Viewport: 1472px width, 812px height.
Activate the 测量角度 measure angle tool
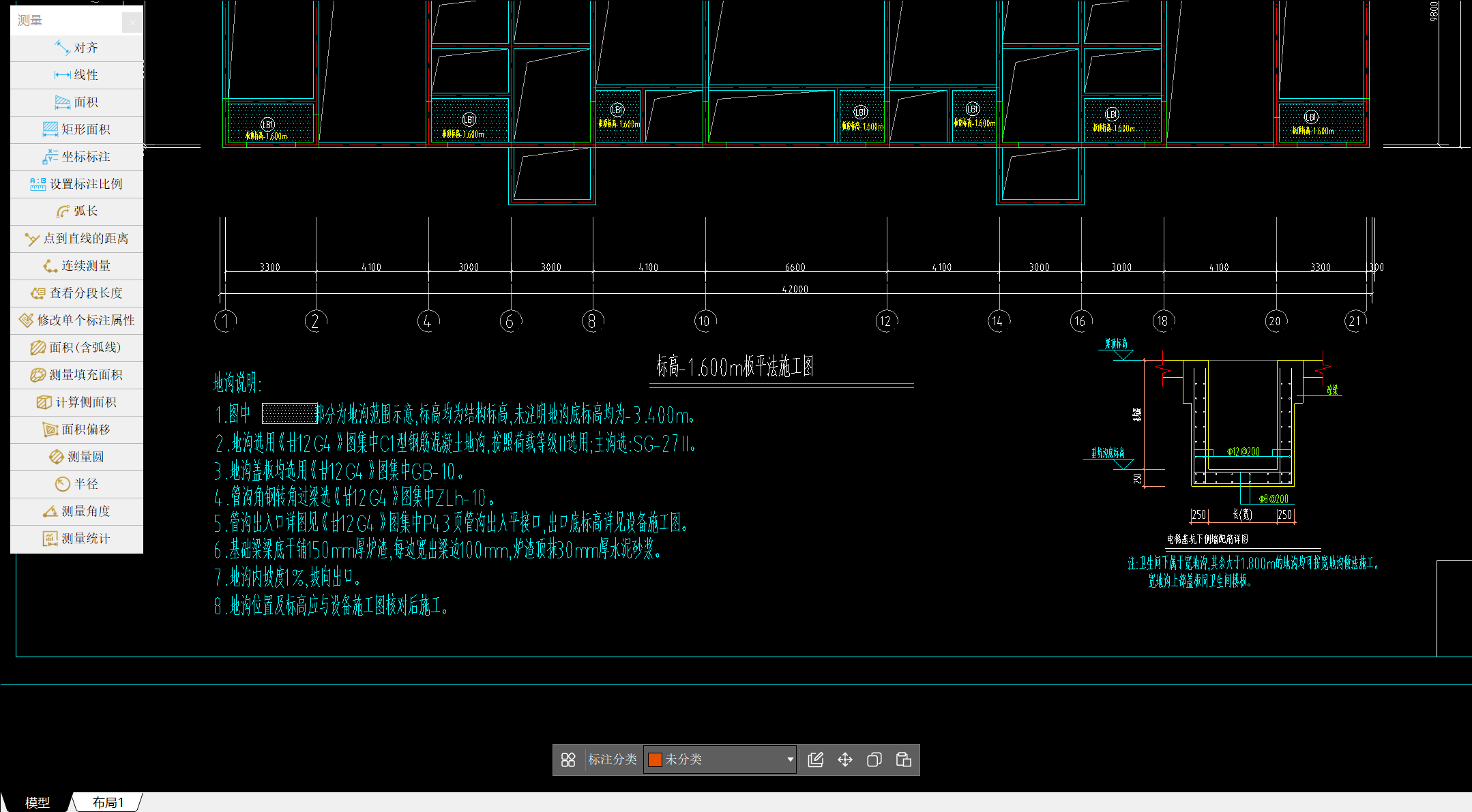(x=76, y=511)
